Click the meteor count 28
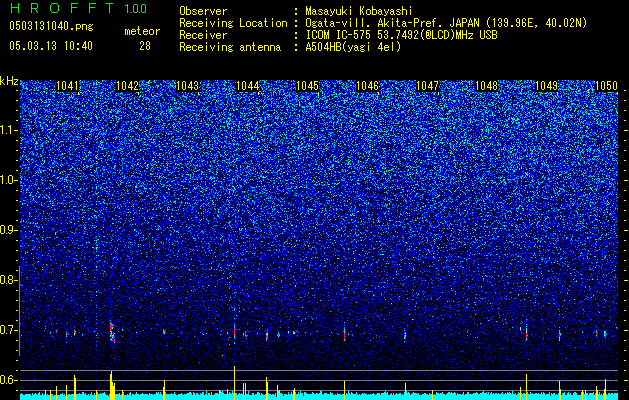Screen dimensions: 629x400 (145, 46)
